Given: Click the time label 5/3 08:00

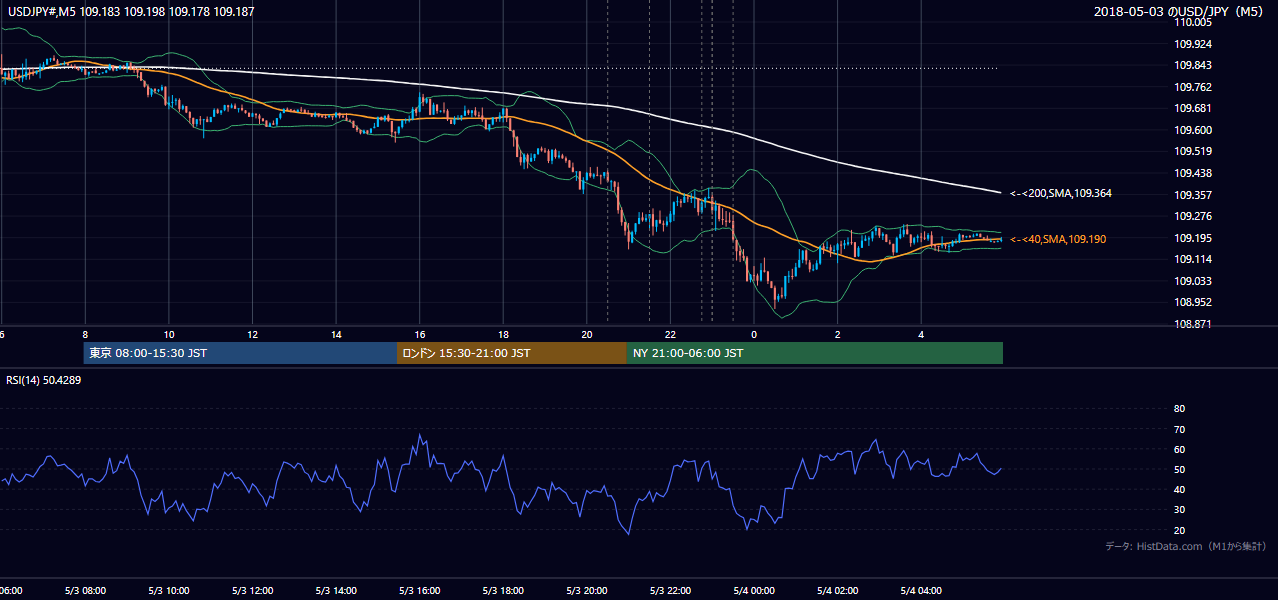Looking at the screenshot, I should pyautogui.click(x=85, y=591).
